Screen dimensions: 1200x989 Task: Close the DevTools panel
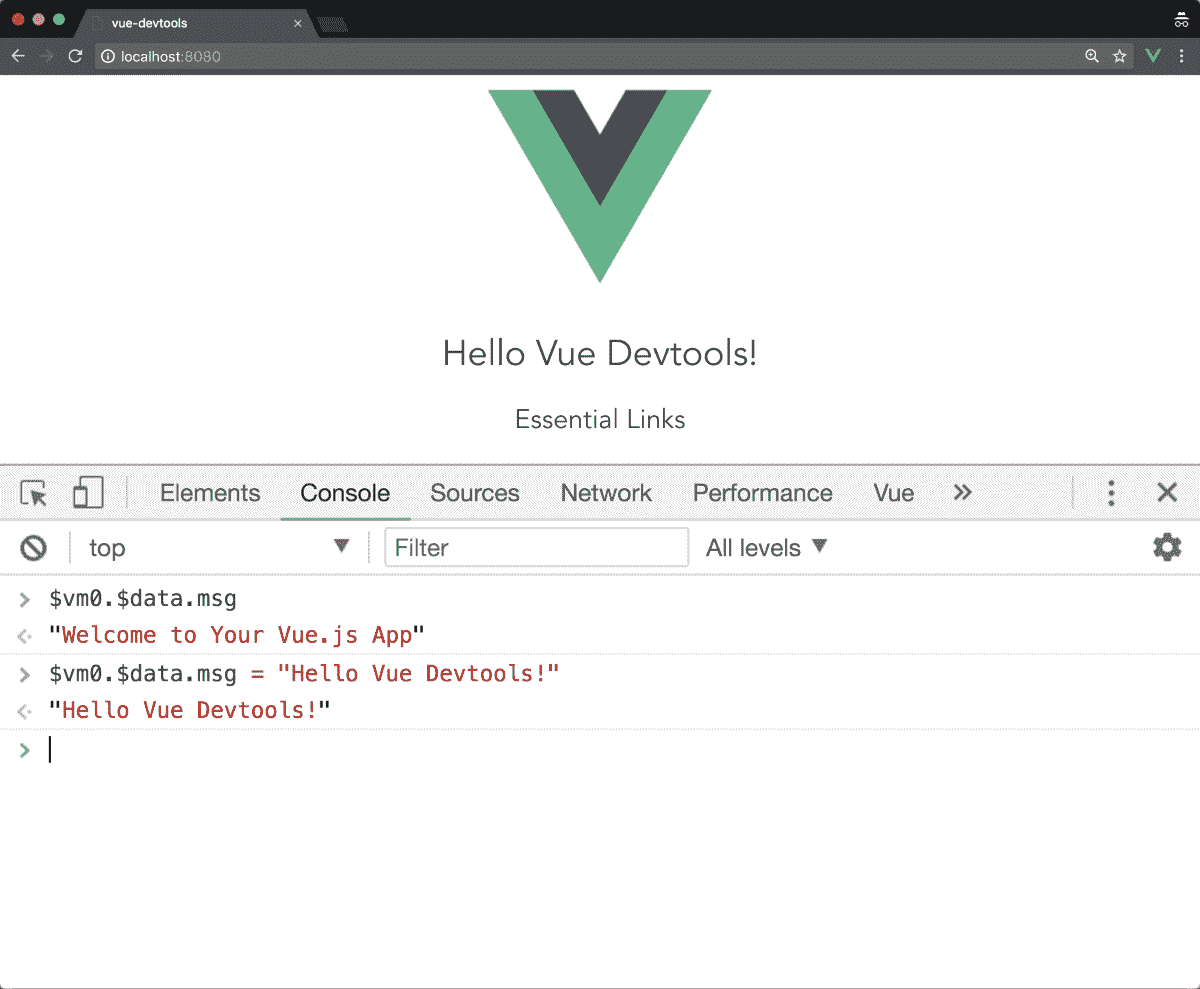pos(1167,493)
